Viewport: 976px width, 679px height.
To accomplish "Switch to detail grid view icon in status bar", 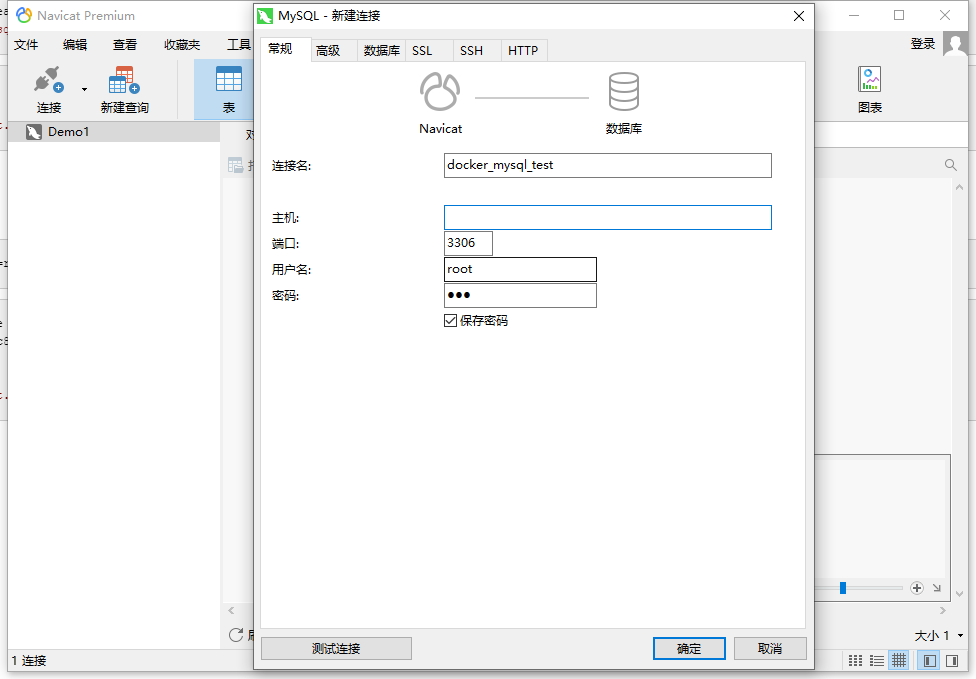I will tap(899, 660).
